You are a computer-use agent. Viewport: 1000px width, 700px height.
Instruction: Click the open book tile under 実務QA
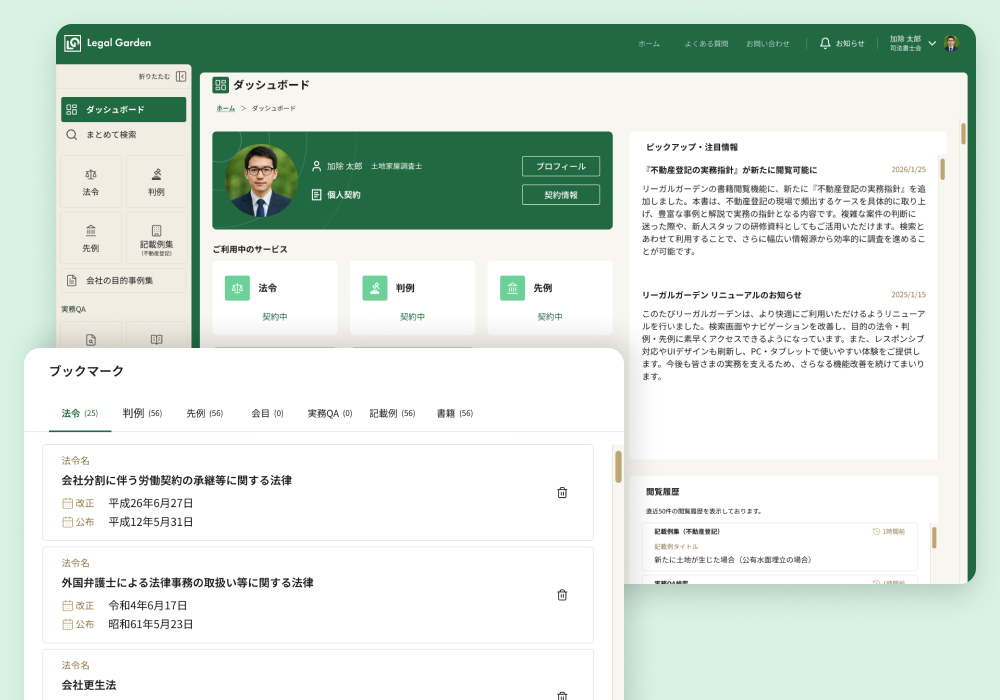(156, 336)
